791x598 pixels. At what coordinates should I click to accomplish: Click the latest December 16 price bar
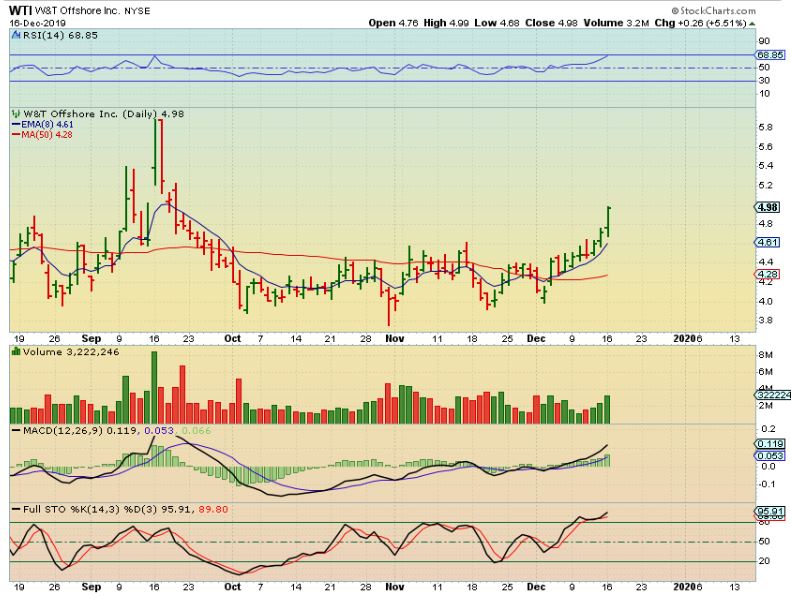pyautogui.click(x=609, y=221)
